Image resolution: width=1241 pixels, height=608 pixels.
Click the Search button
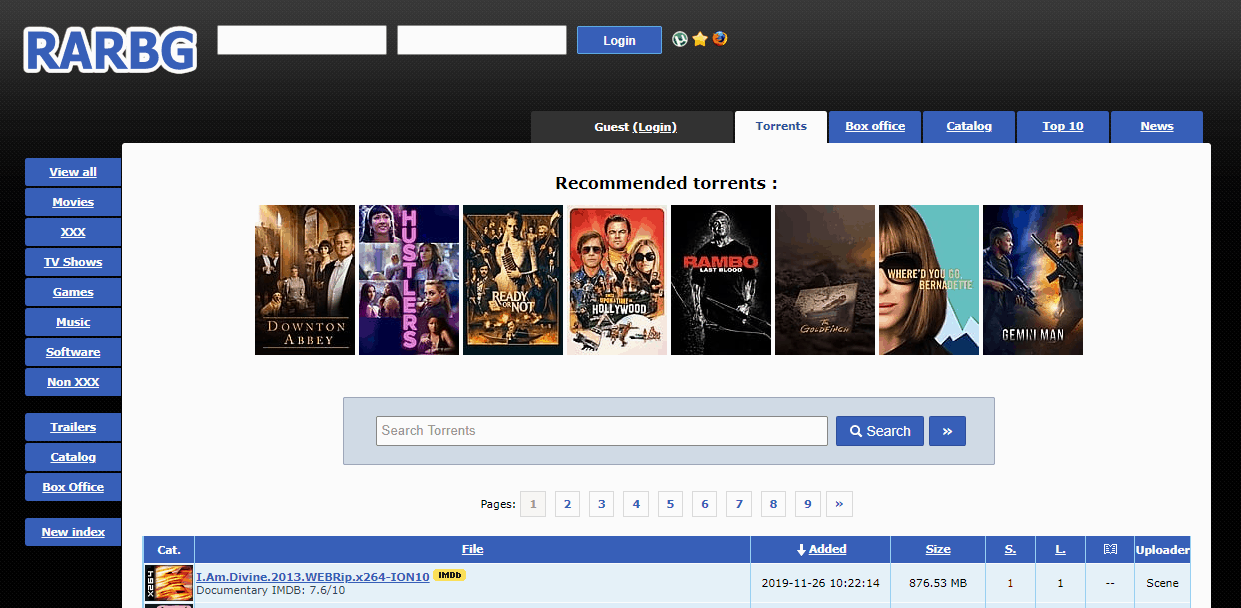[880, 431]
